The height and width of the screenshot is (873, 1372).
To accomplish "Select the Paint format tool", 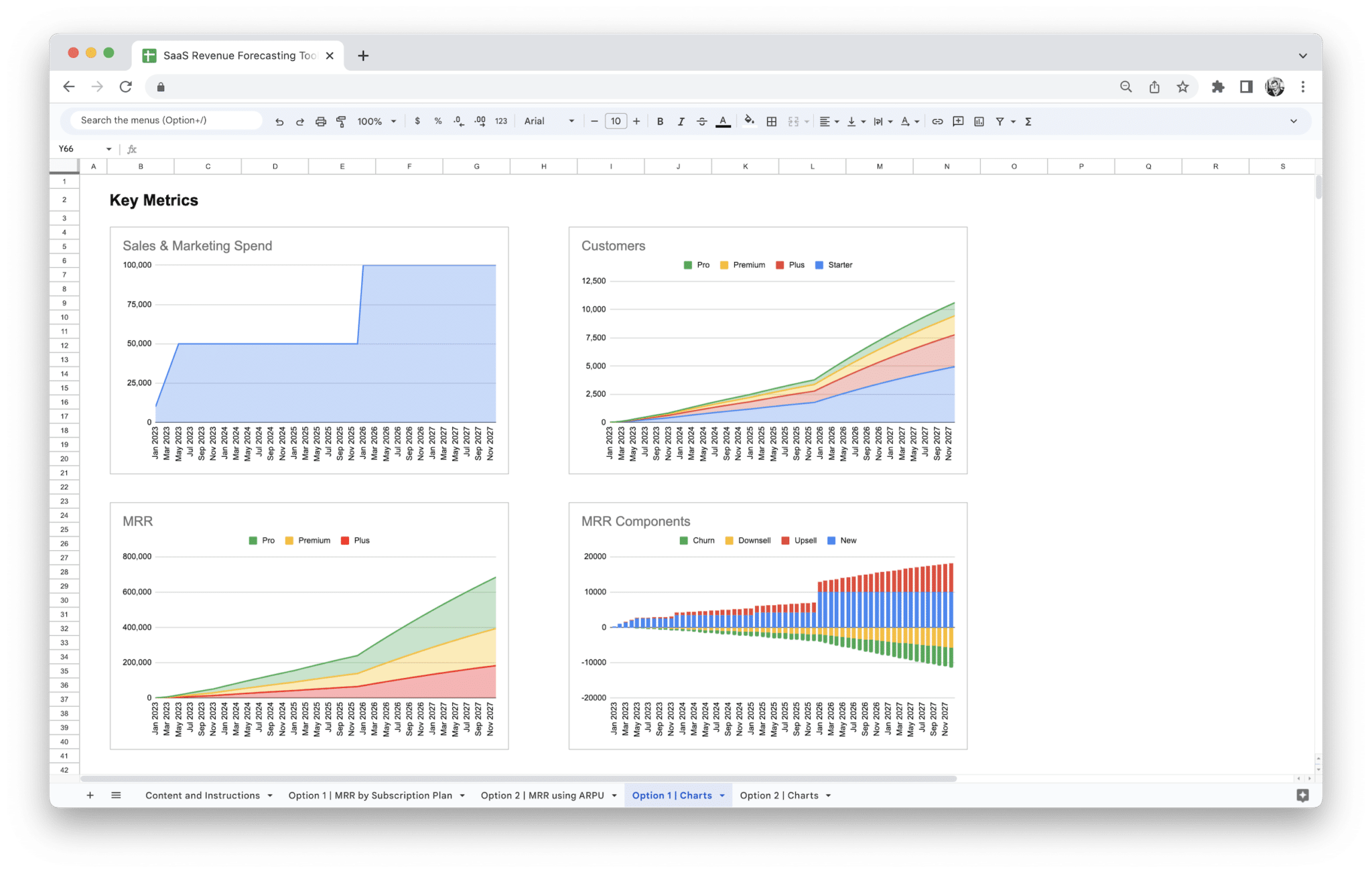I will point(342,121).
